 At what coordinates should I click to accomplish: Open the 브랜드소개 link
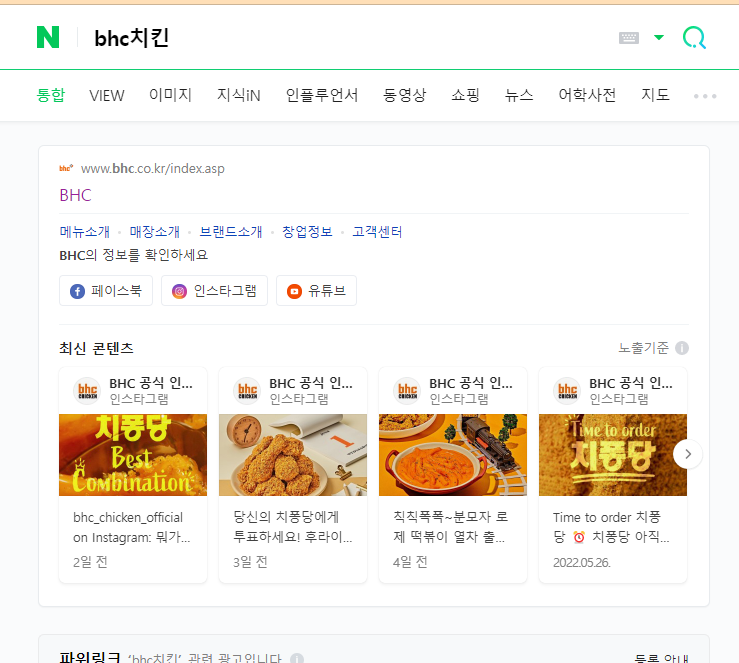coord(231,231)
